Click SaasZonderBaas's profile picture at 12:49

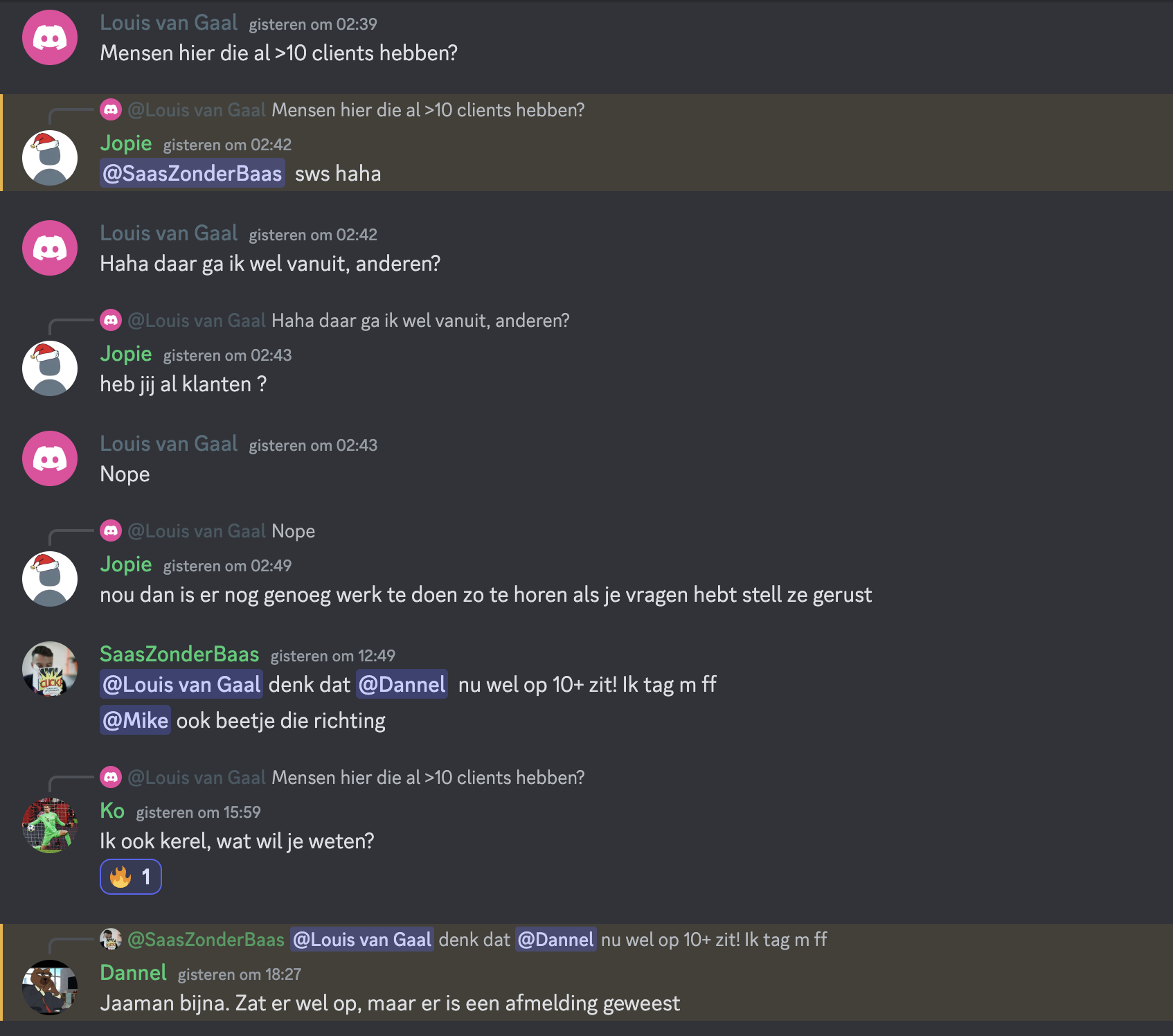click(50, 669)
